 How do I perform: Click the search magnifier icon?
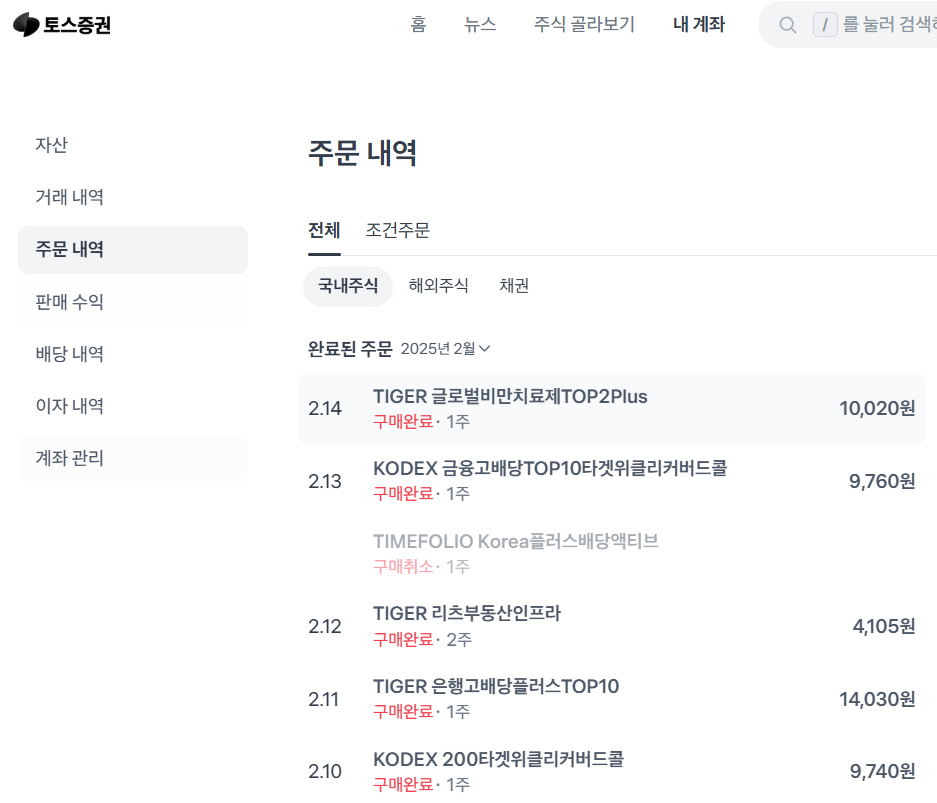(788, 25)
